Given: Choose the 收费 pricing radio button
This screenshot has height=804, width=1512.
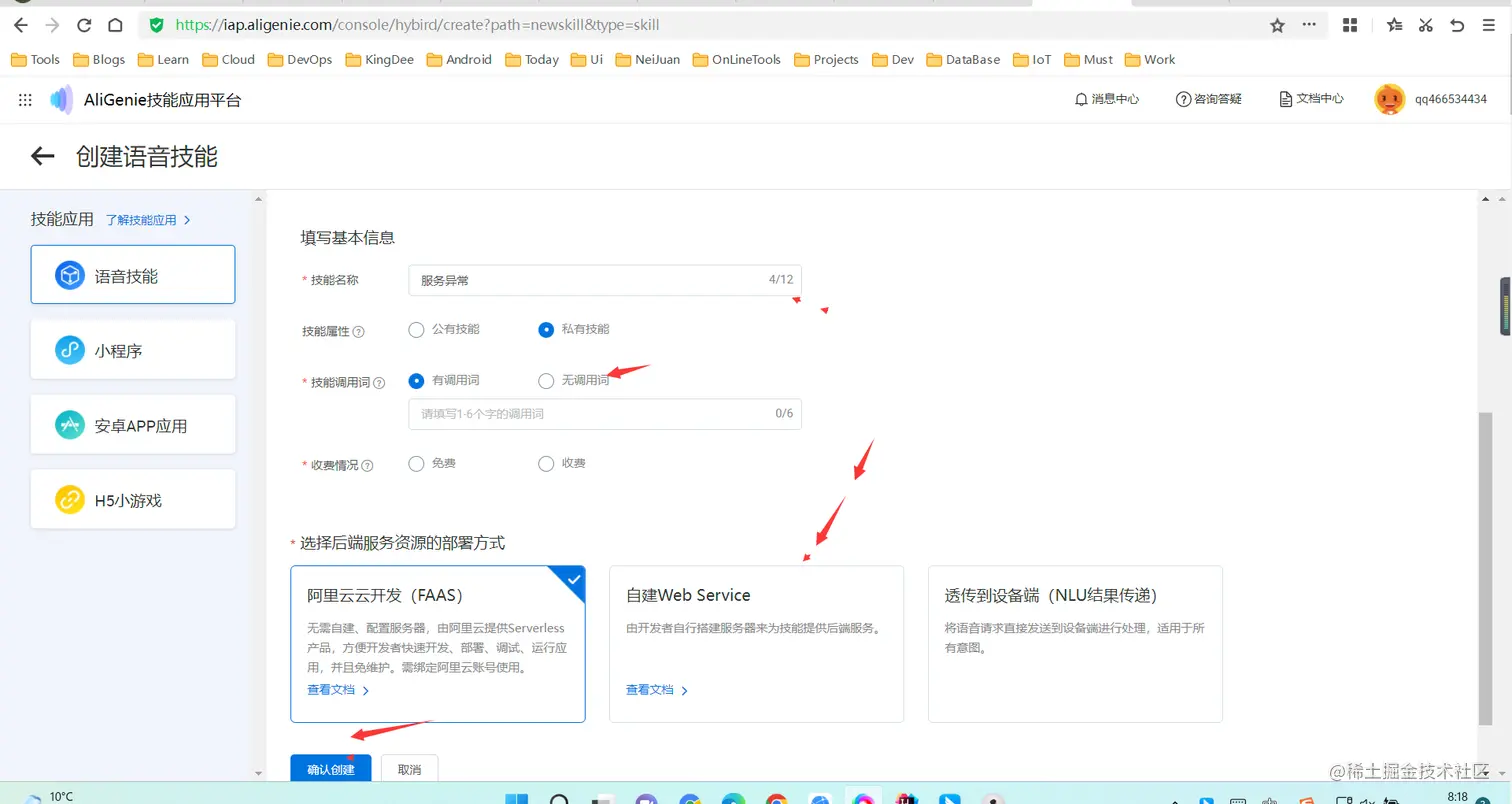Looking at the screenshot, I should (546, 464).
